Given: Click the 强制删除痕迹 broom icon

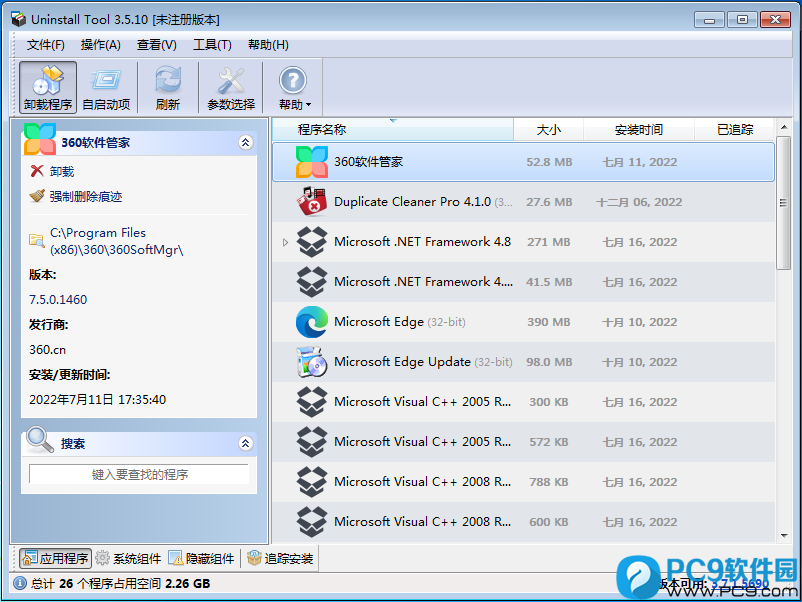Looking at the screenshot, I should click(37, 196).
